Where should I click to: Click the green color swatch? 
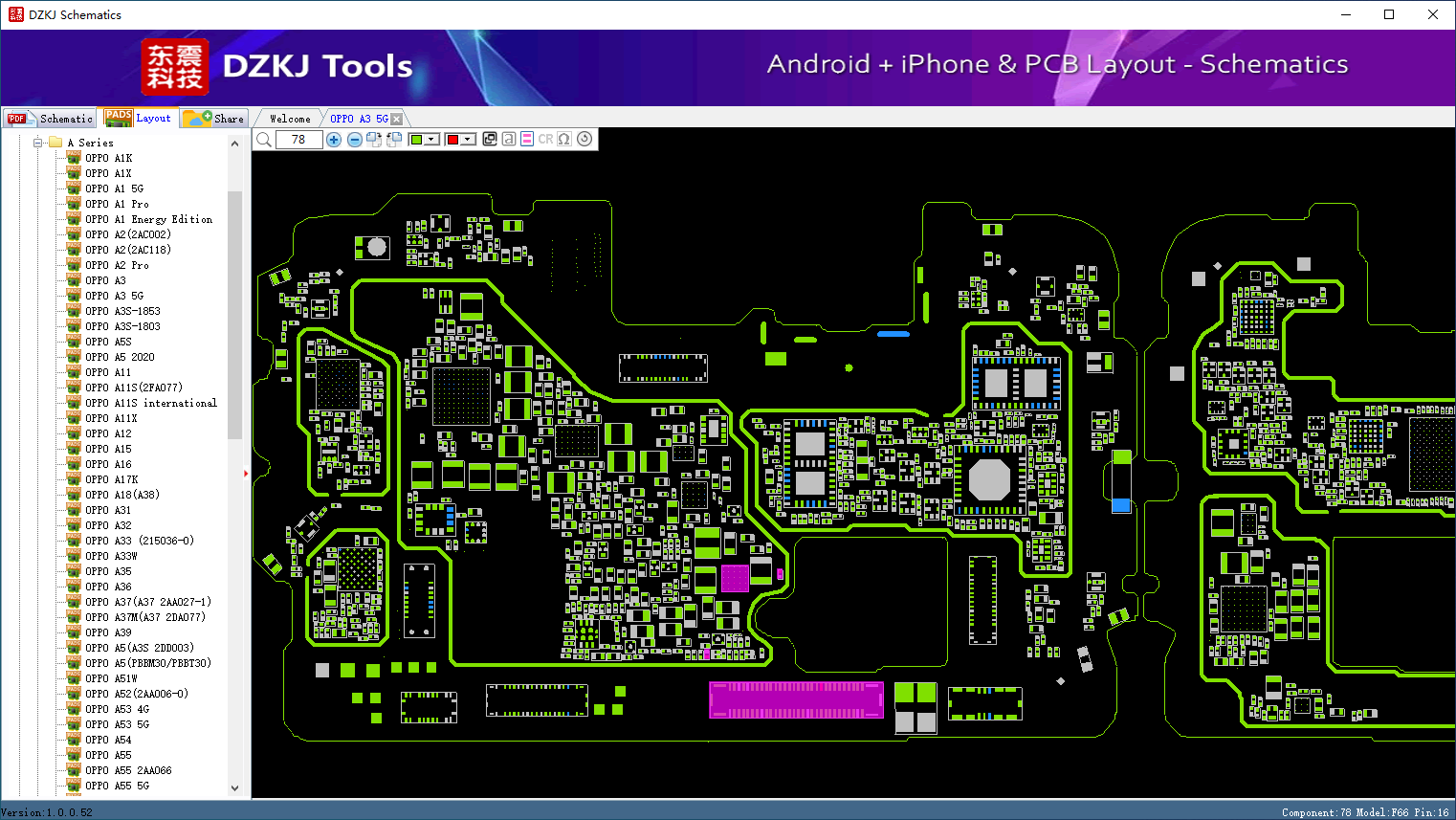[416, 140]
